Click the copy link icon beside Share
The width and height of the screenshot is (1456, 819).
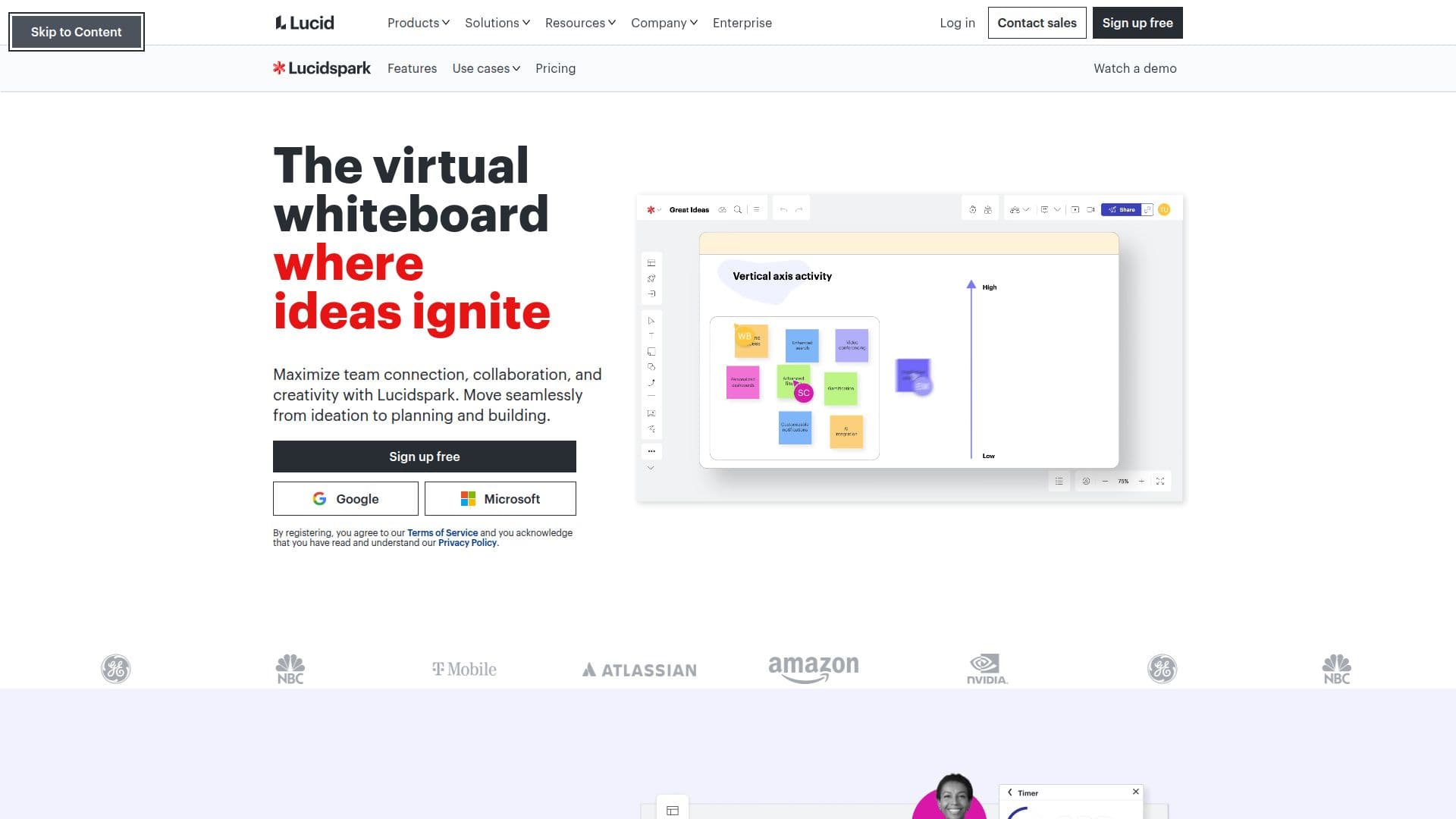(1147, 210)
